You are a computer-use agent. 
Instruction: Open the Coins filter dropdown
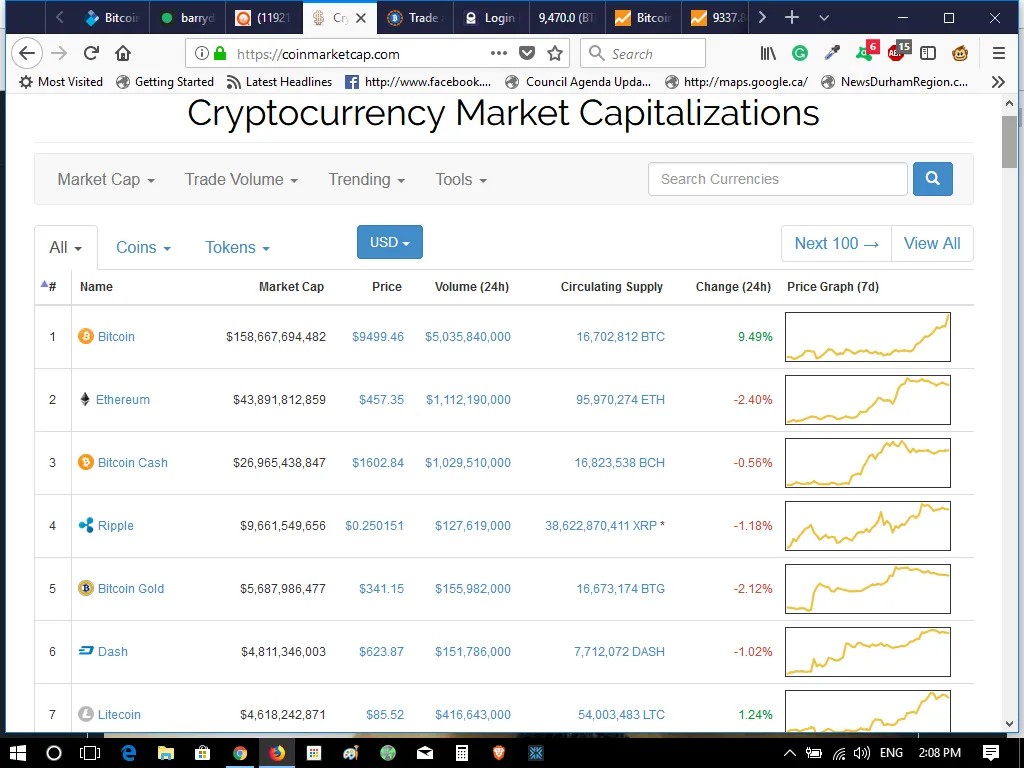point(143,248)
